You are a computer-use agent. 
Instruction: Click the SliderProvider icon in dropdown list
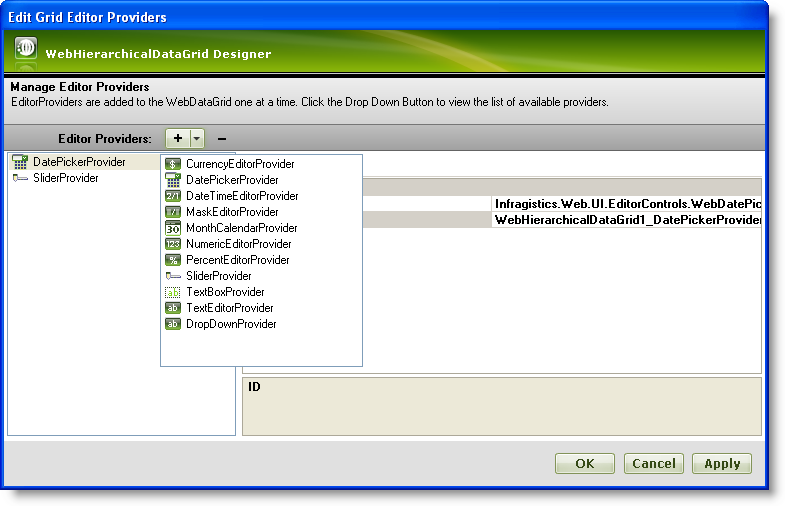coord(173,276)
